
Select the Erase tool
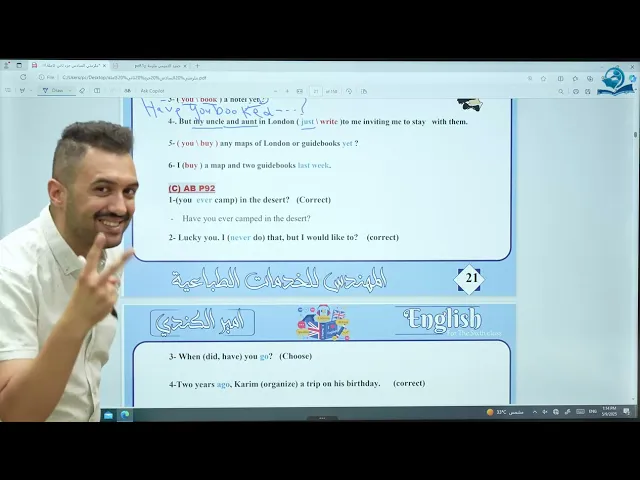tap(82, 91)
